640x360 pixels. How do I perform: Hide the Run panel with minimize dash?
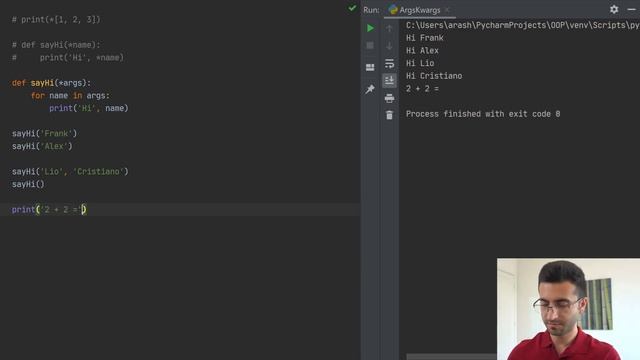(x=631, y=9)
